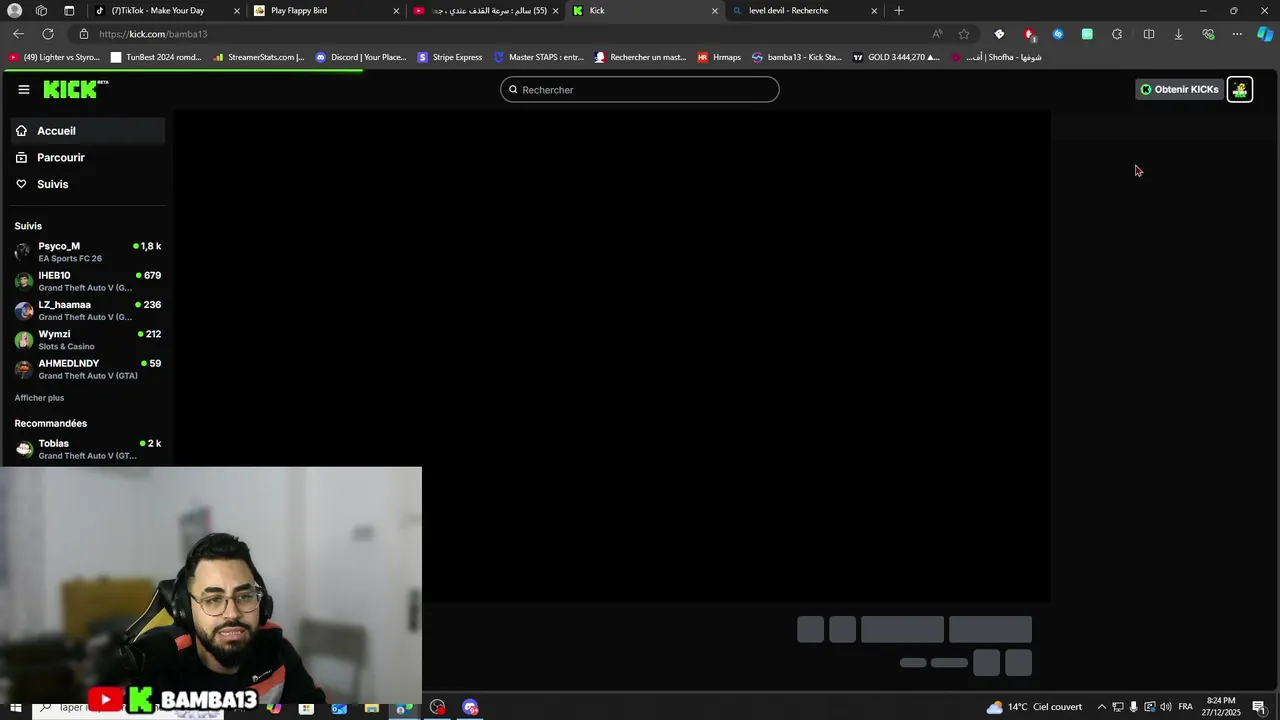This screenshot has height=720, width=1280.
Task: Open the Windows Start menu
Action: [15, 708]
